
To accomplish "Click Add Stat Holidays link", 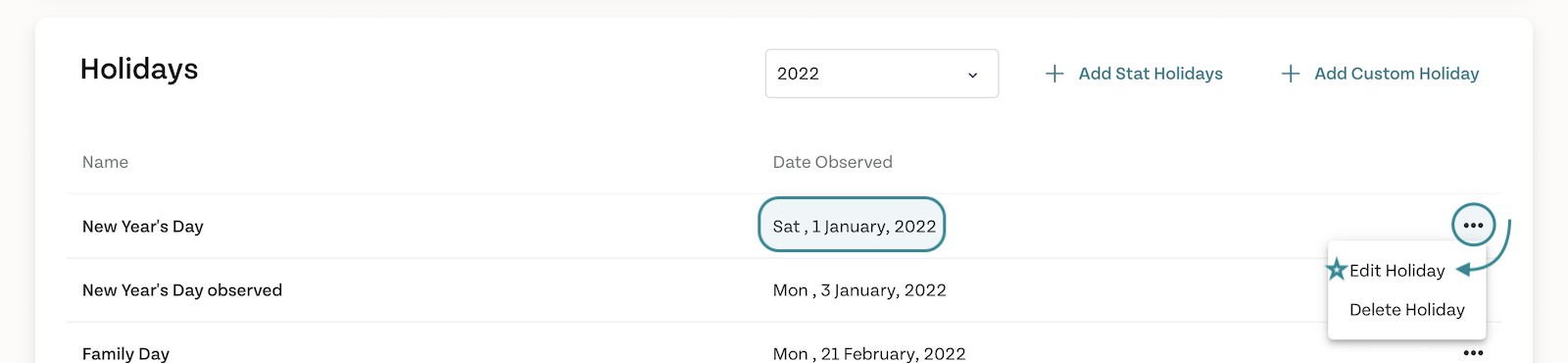I will click(1151, 74).
